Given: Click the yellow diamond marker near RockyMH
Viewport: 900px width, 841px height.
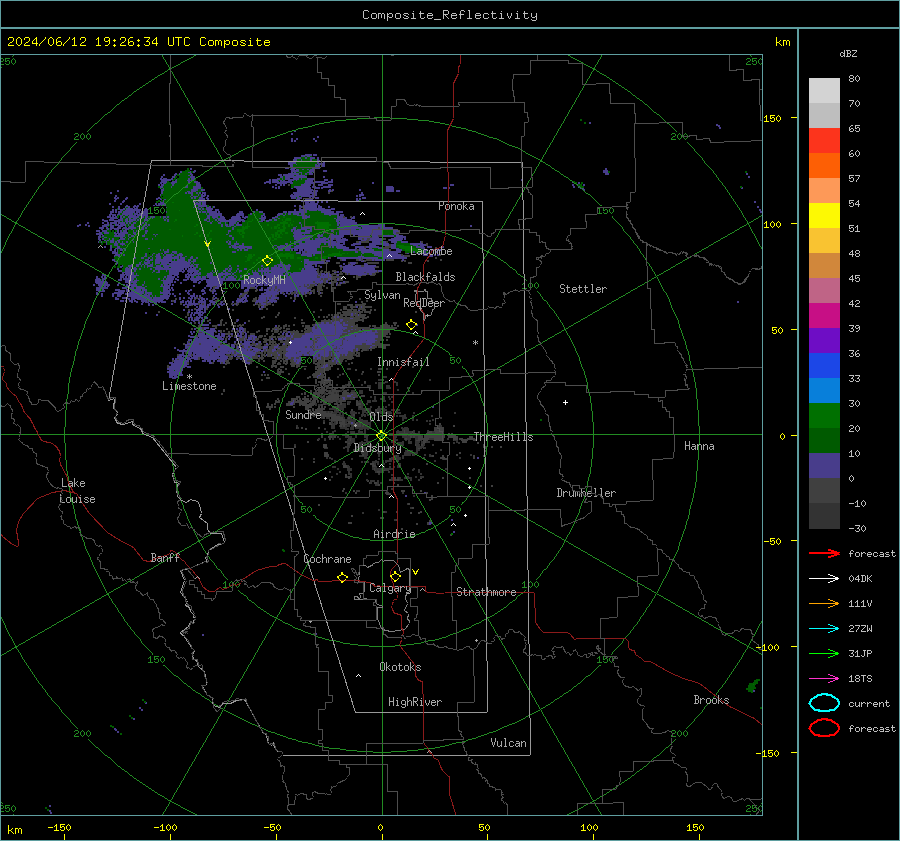Looking at the screenshot, I should click(267, 261).
